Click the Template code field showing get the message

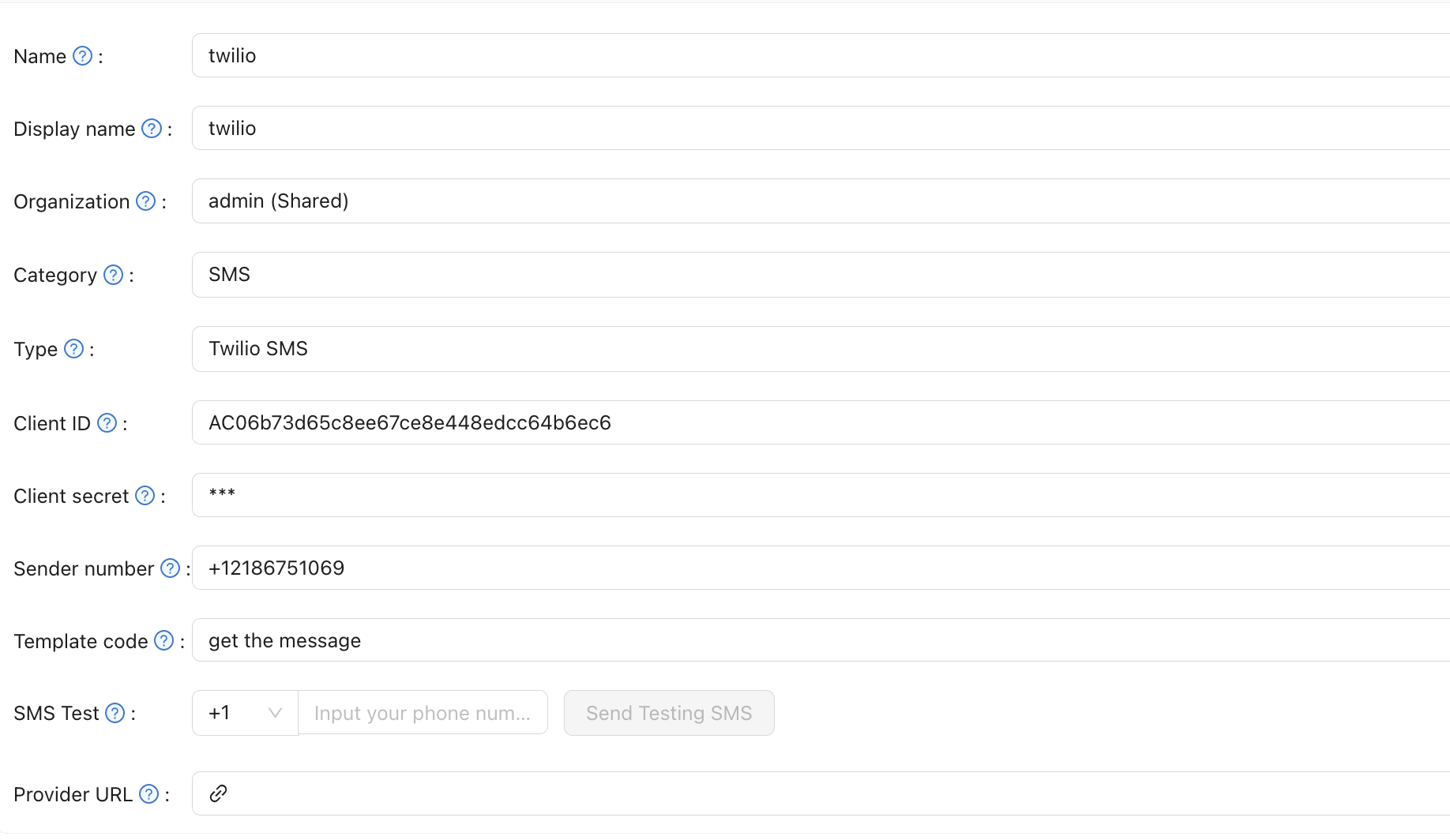coord(553,640)
